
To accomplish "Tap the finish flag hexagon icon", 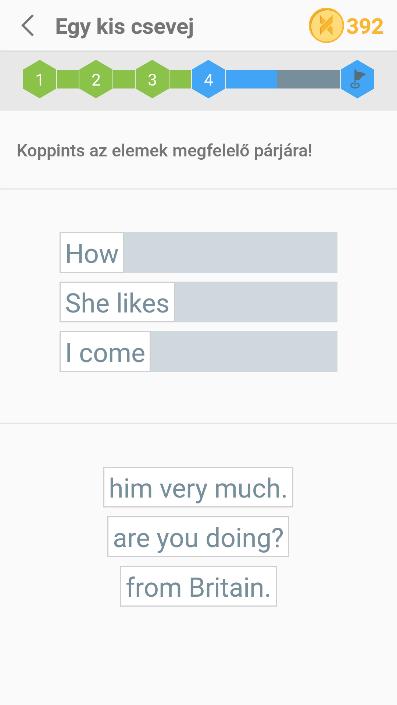I will click(357, 79).
